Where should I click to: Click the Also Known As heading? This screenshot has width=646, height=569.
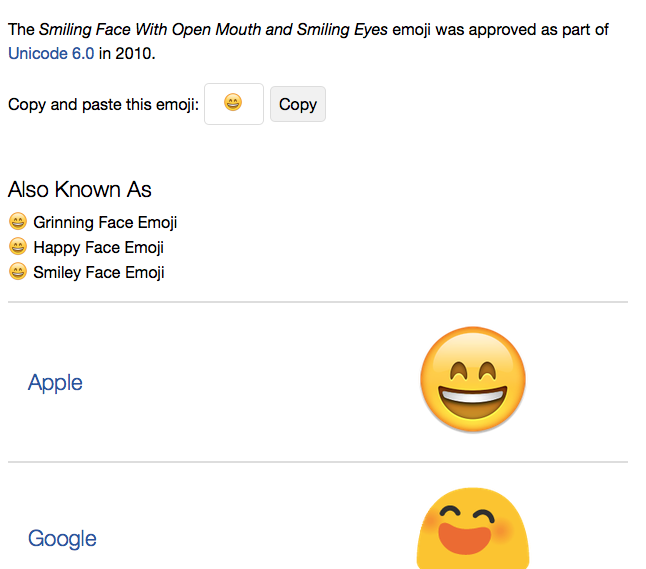click(x=80, y=190)
